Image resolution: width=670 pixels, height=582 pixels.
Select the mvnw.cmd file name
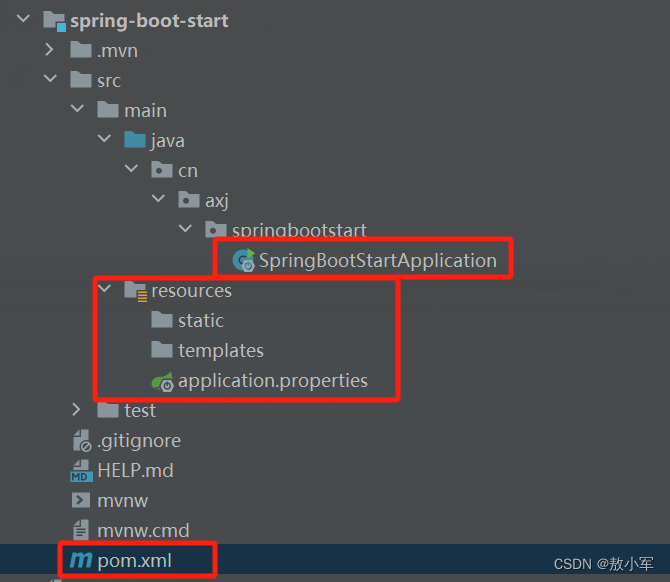(143, 531)
